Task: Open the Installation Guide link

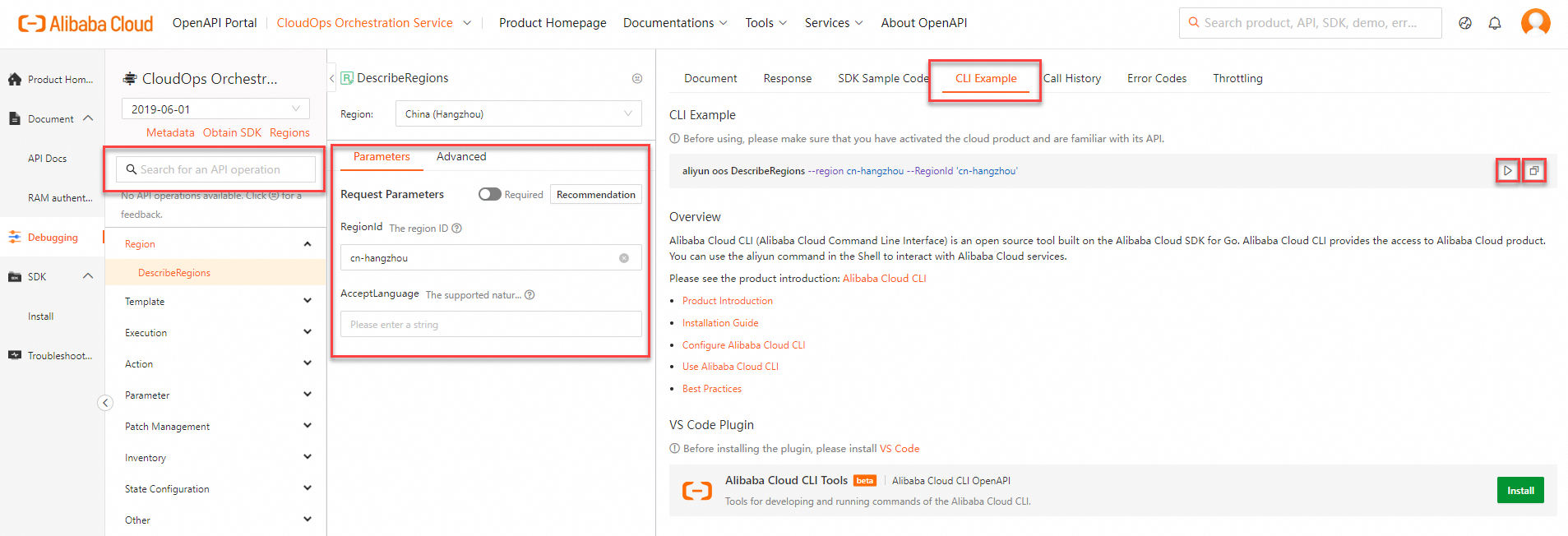Action: point(720,323)
